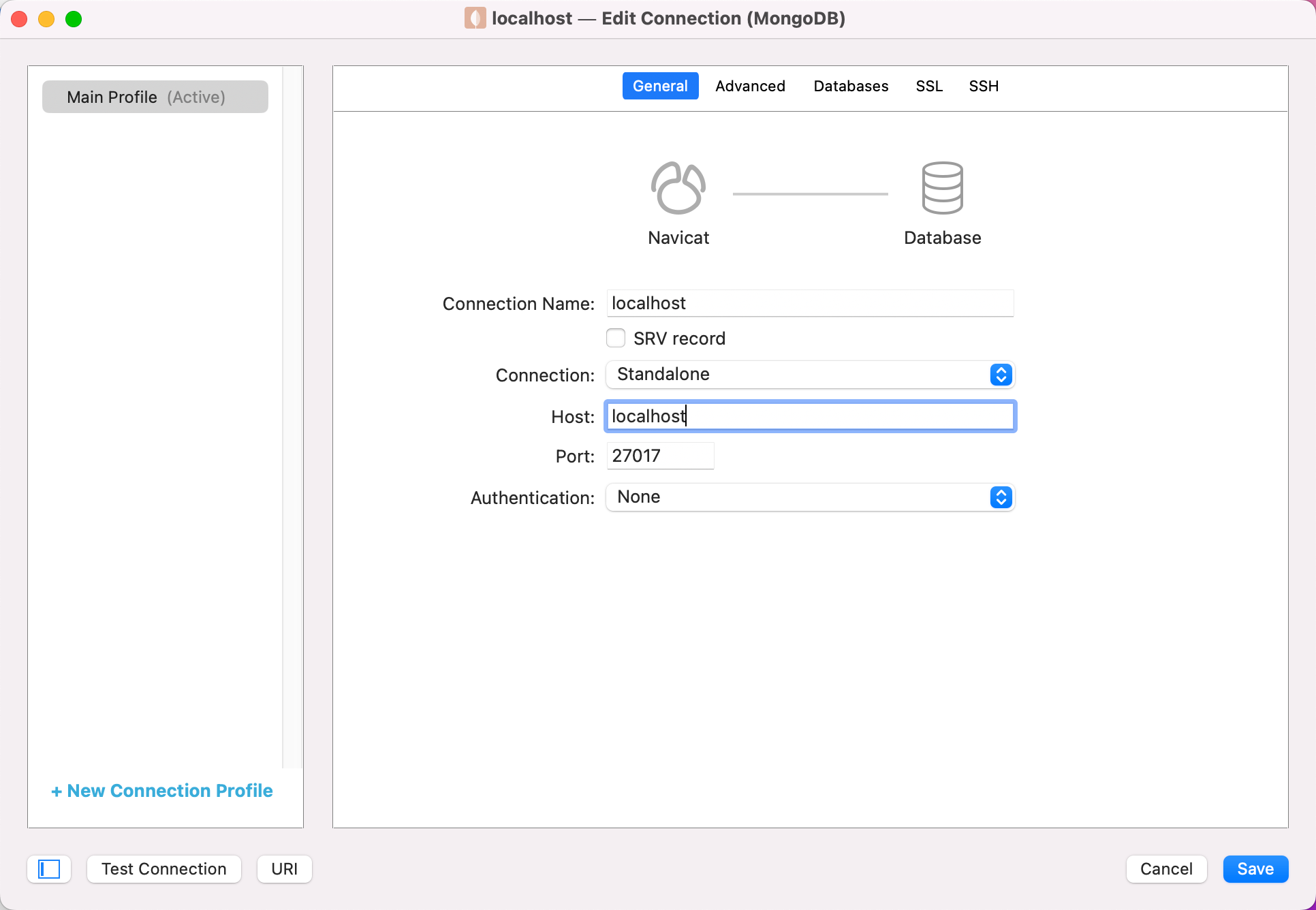
Task: Open the SSL tab
Action: (x=929, y=86)
